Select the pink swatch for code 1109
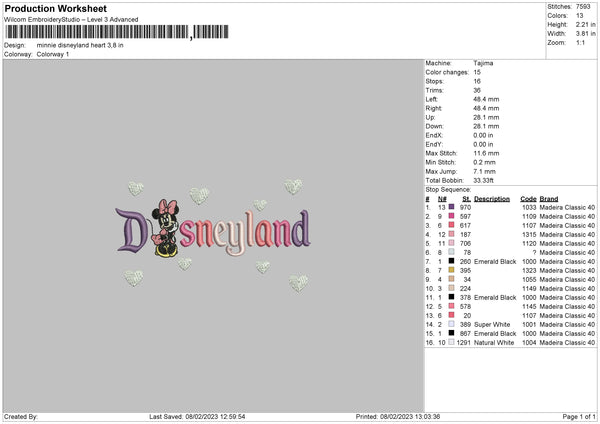 pyautogui.click(x=452, y=216)
